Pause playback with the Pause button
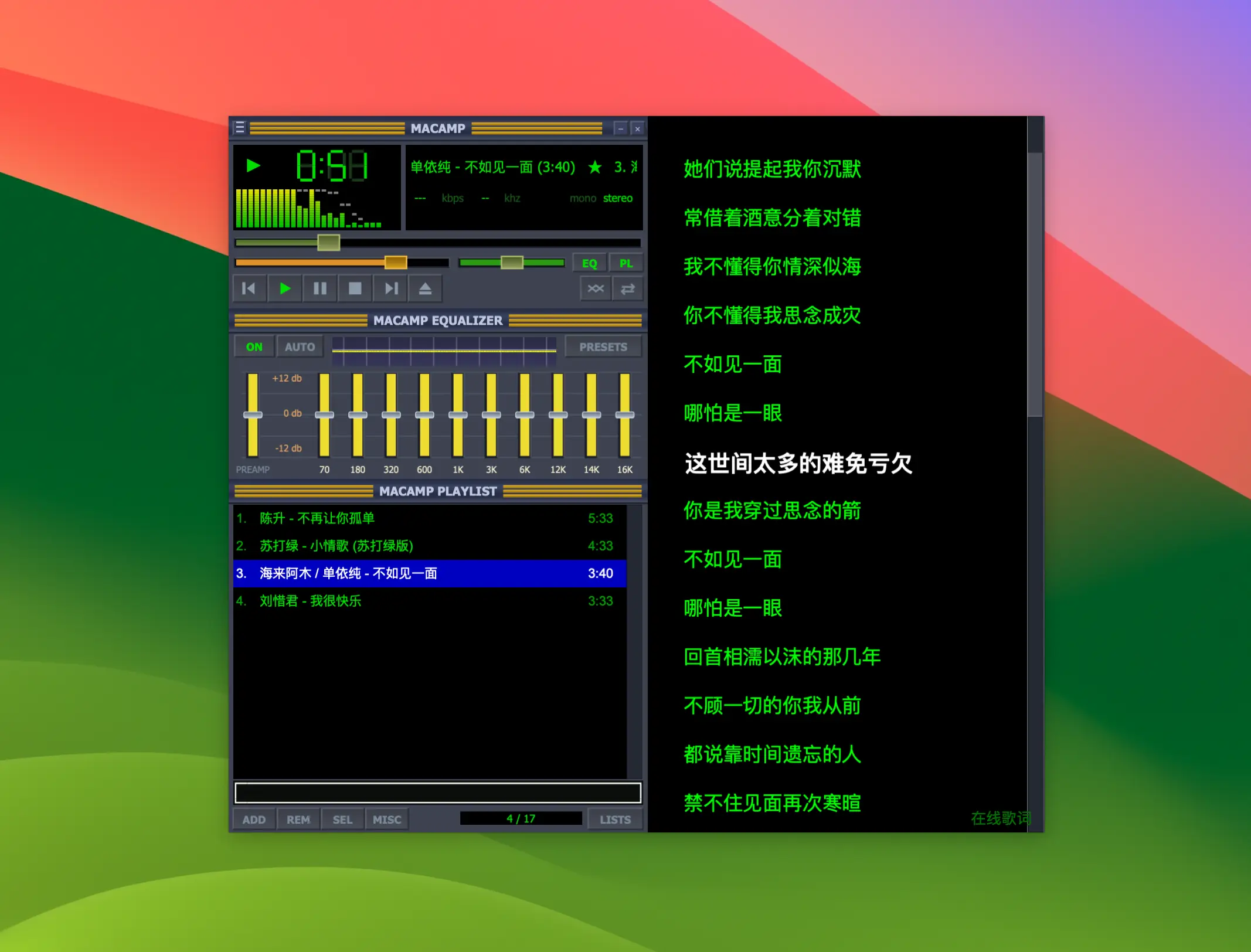 (x=319, y=288)
